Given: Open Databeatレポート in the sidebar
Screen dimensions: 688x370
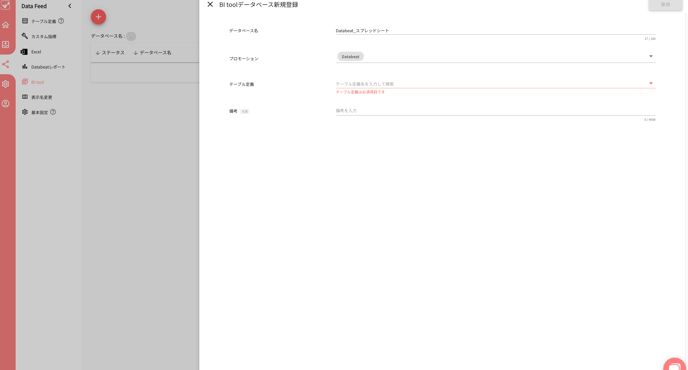Looking at the screenshot, I should click(x=48, y=67).
